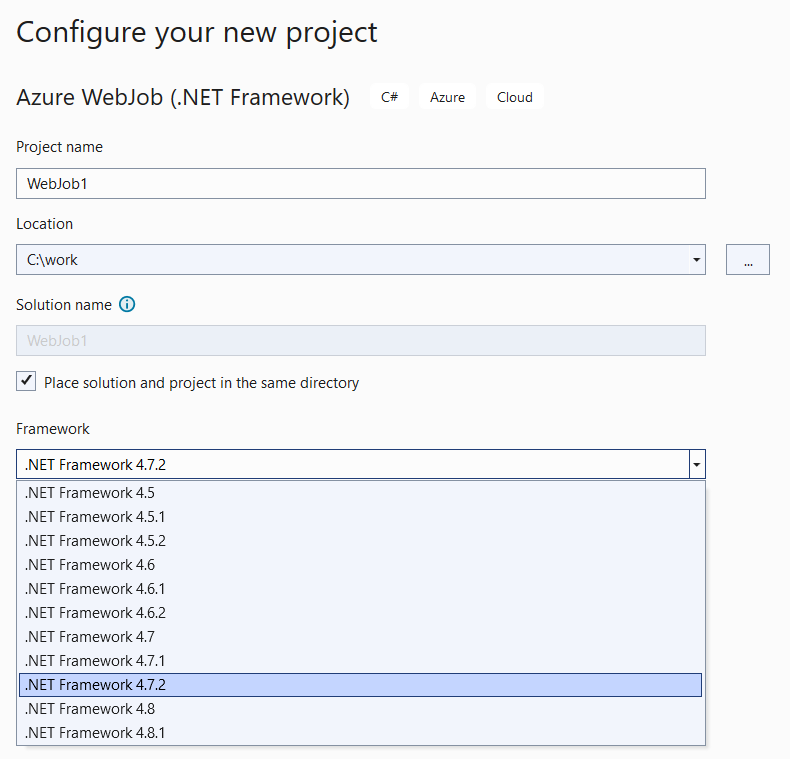Screen dimensions: 790x759
Task: Click the C# tag
Action: (x=389, y=97)
